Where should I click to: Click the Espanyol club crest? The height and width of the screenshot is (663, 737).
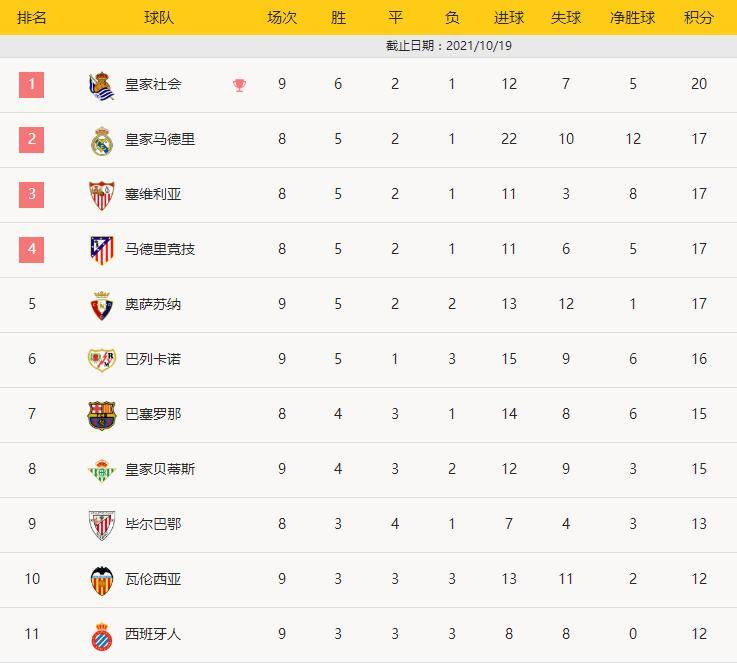[x=102, y=636]
